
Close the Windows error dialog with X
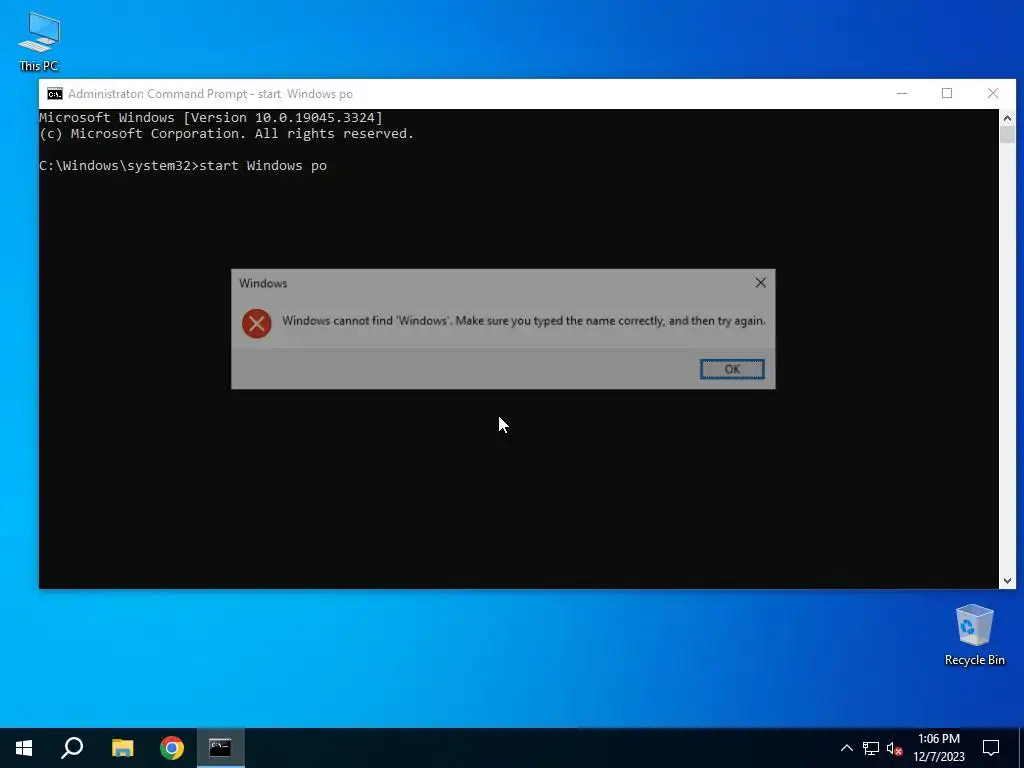tap(761, 283)
